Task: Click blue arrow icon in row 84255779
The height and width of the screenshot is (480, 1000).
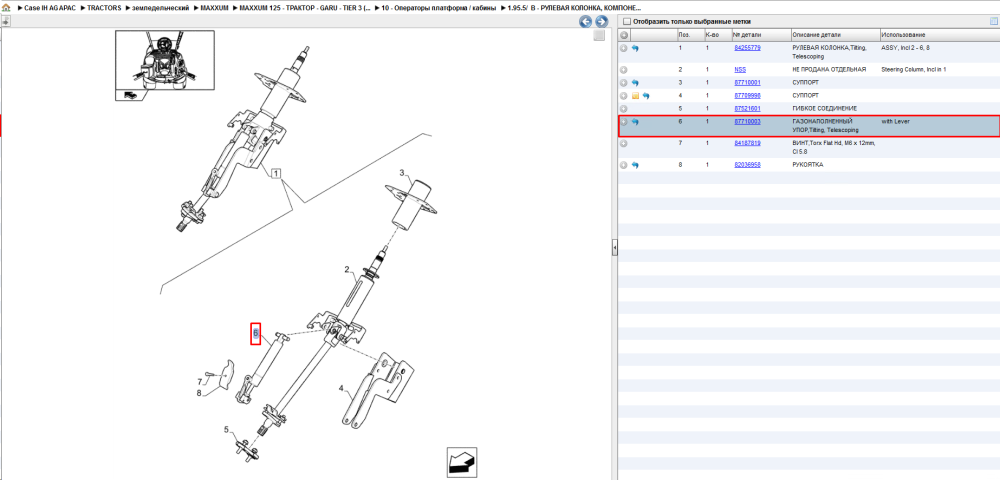Action: (x=635, y=48)
